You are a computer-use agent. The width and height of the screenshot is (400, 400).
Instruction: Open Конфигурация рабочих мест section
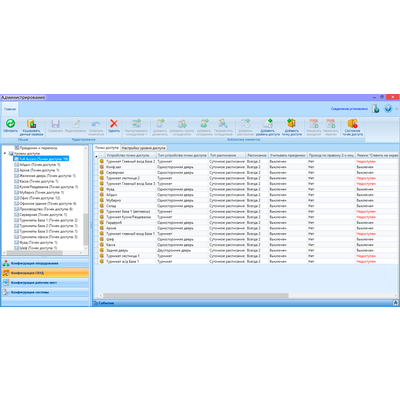45,283
